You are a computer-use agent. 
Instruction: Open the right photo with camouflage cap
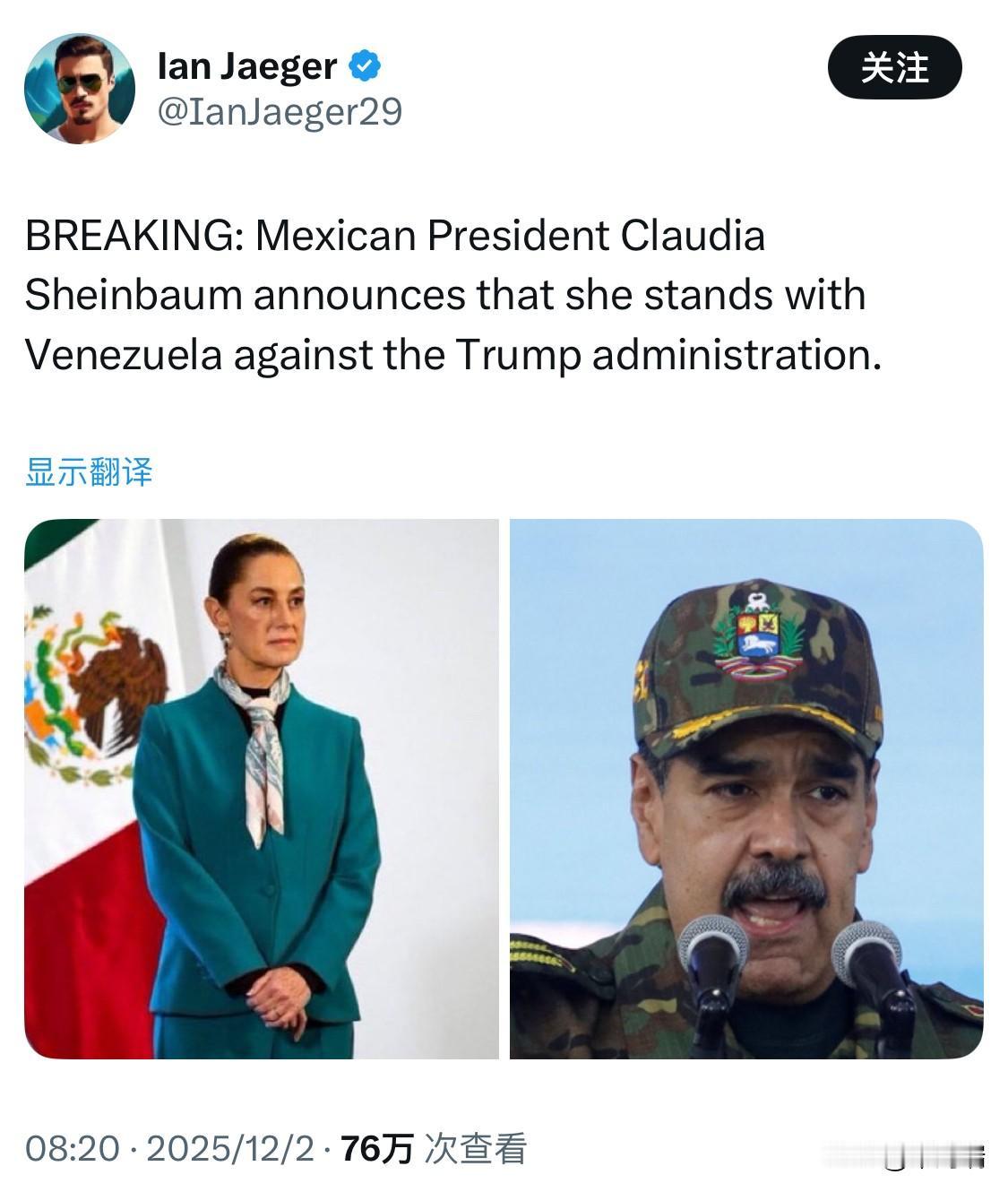pyautogui.click(x=746, y=789)
